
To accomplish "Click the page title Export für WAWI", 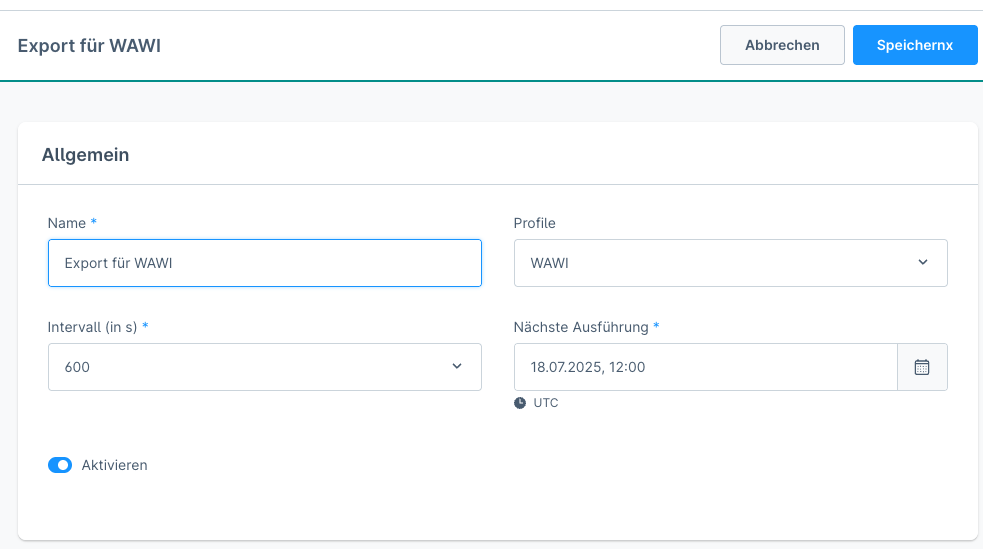I will (89, 46).
